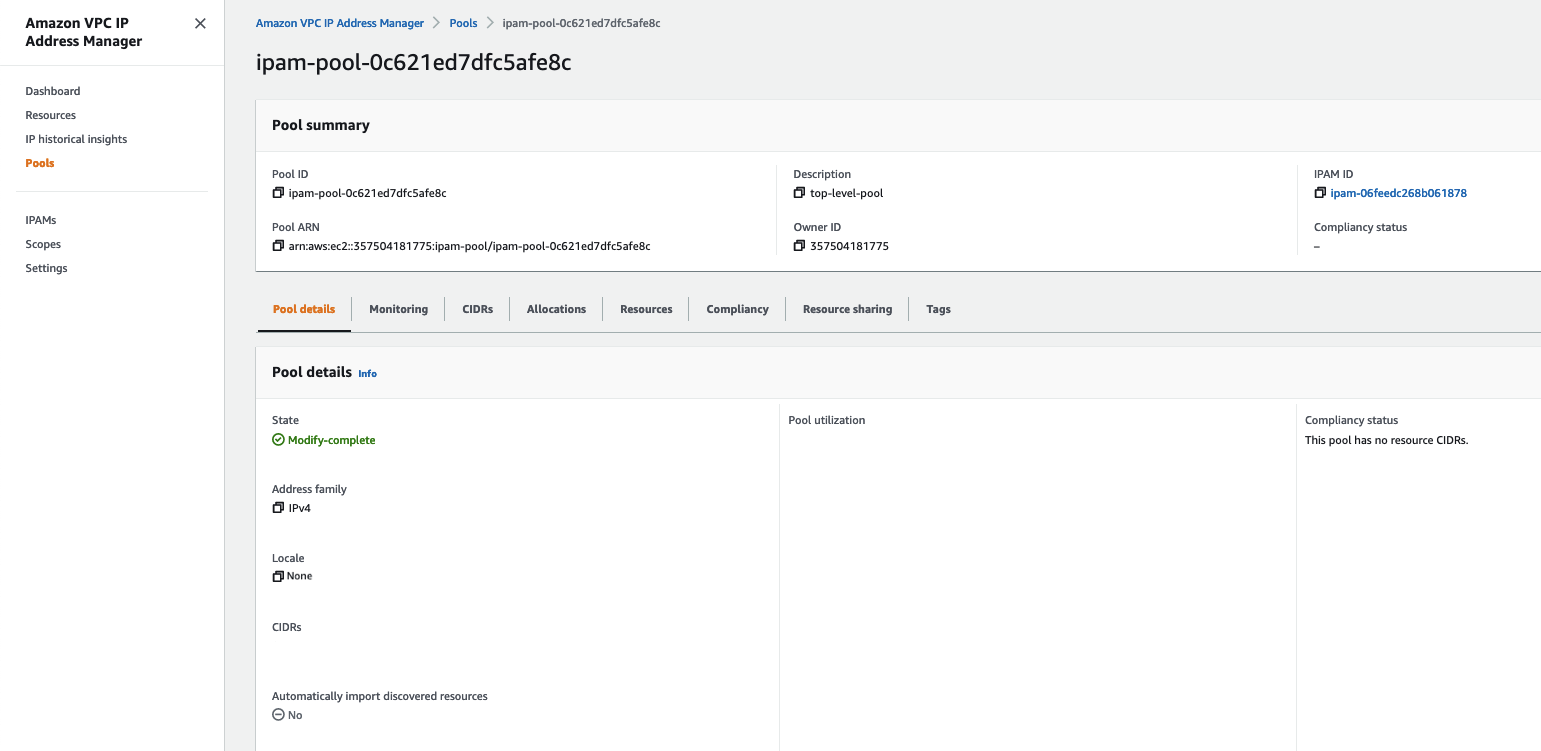Click the green Modify-complete state check icon

click(x=278, y=439)
